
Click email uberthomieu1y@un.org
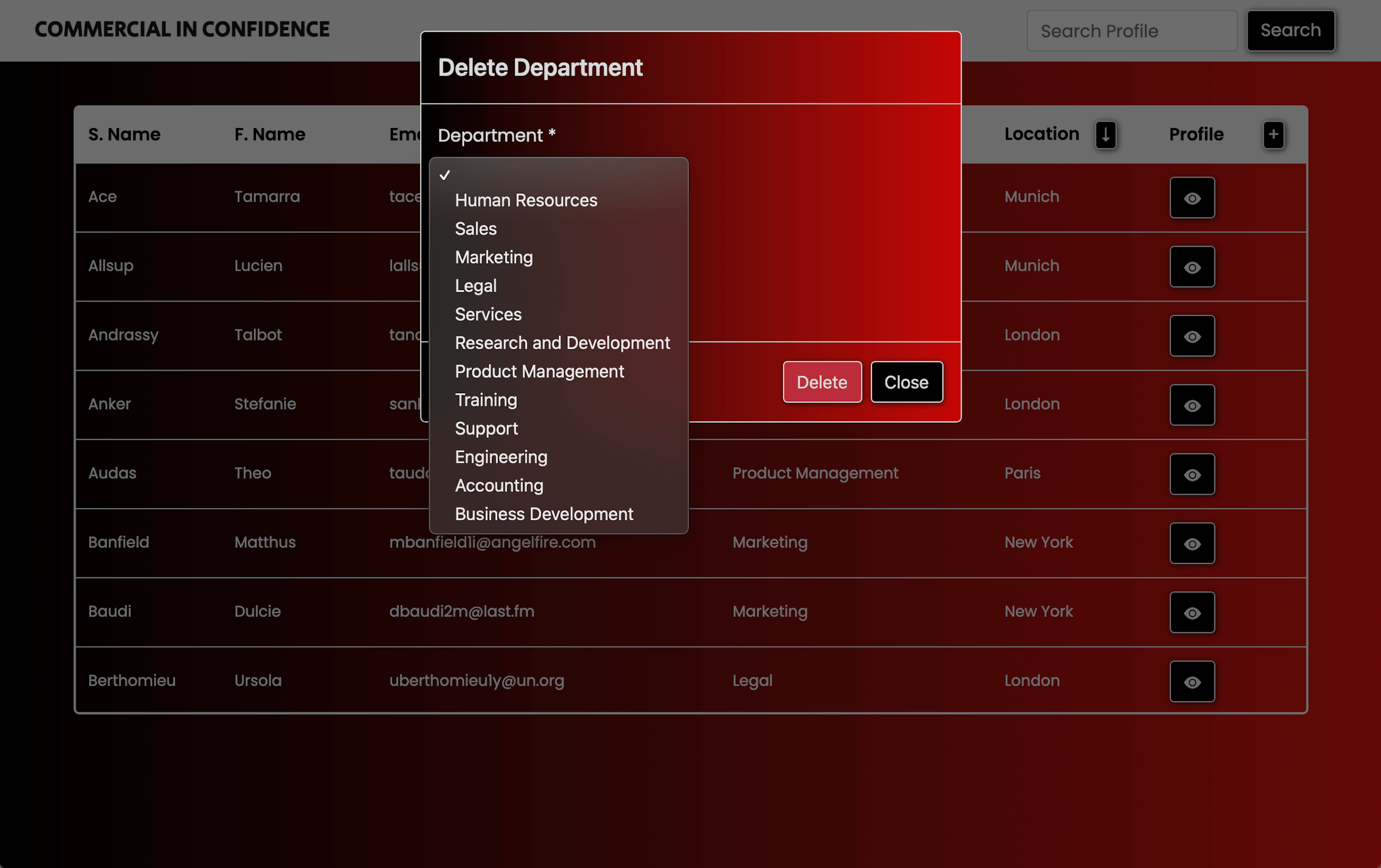click(477, 681)
